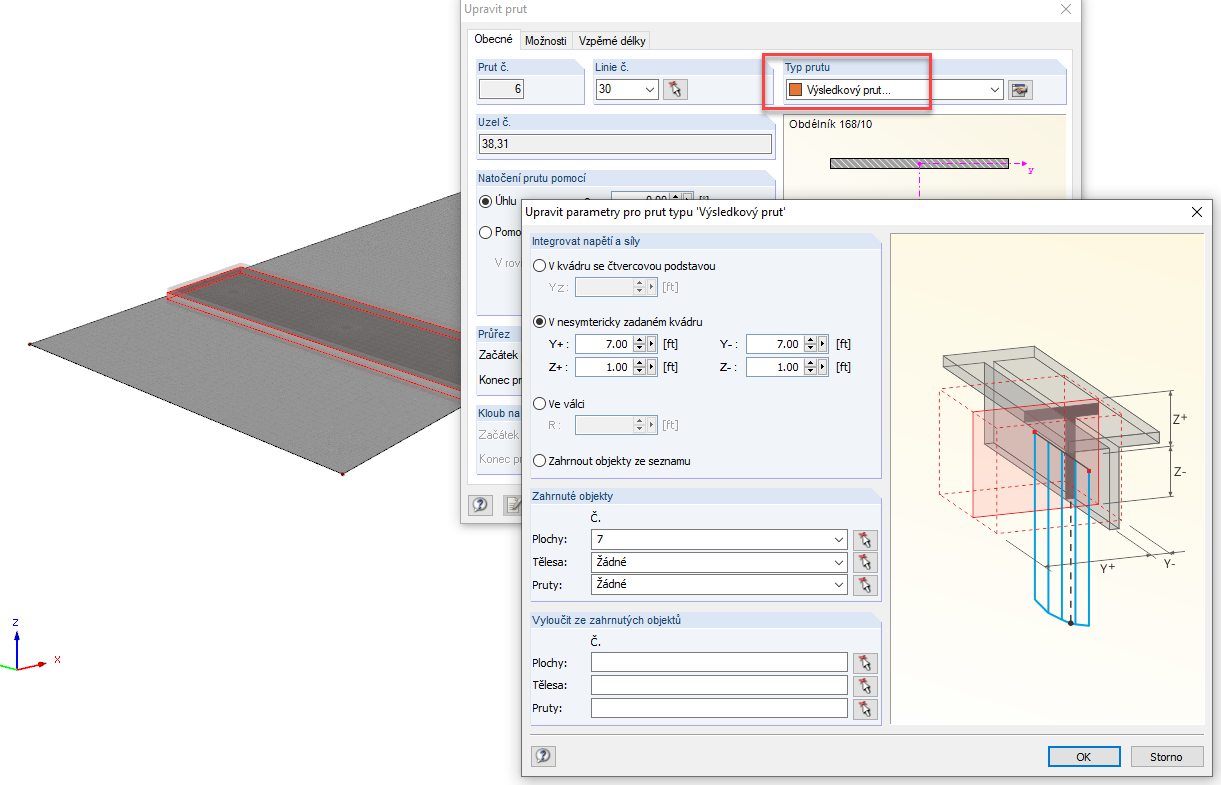Click the excluded Pruty input field

(x=719, y=708)
